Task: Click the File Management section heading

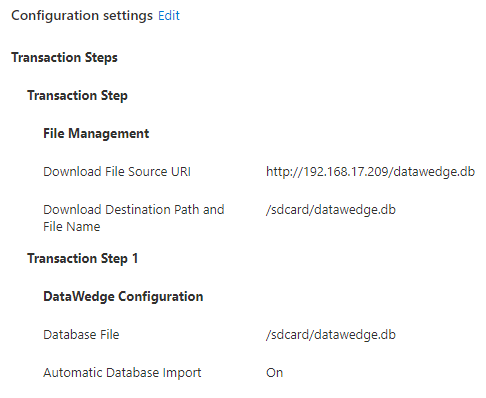Action: 96,134
